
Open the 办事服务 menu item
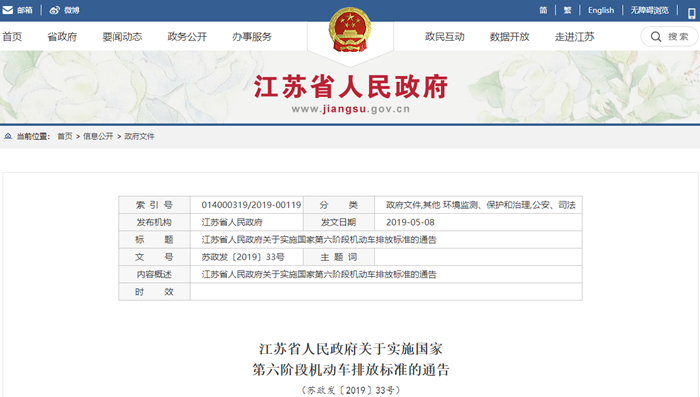pos(252,37)
